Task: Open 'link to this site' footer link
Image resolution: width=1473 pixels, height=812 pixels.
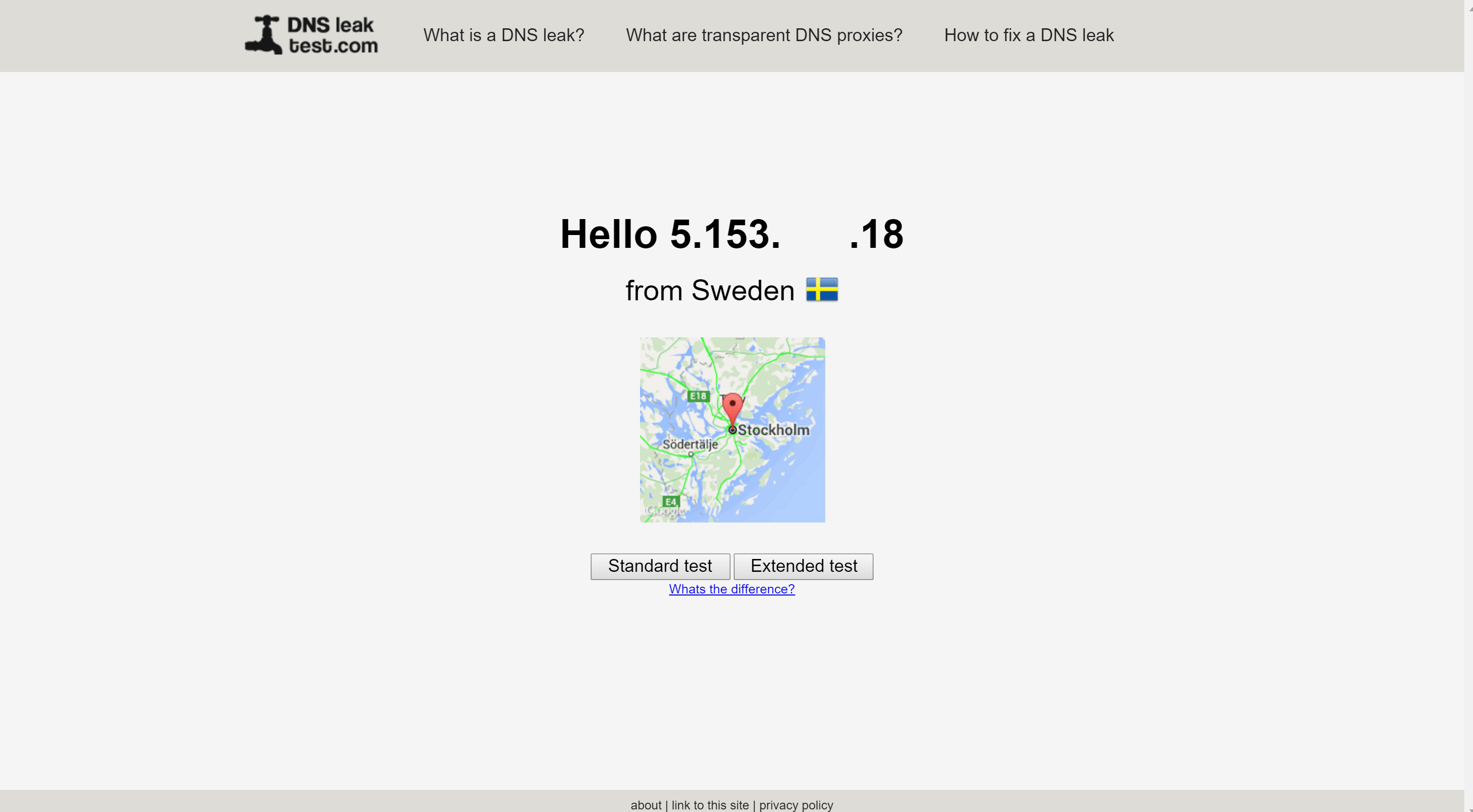Action: tap(709, 805)
